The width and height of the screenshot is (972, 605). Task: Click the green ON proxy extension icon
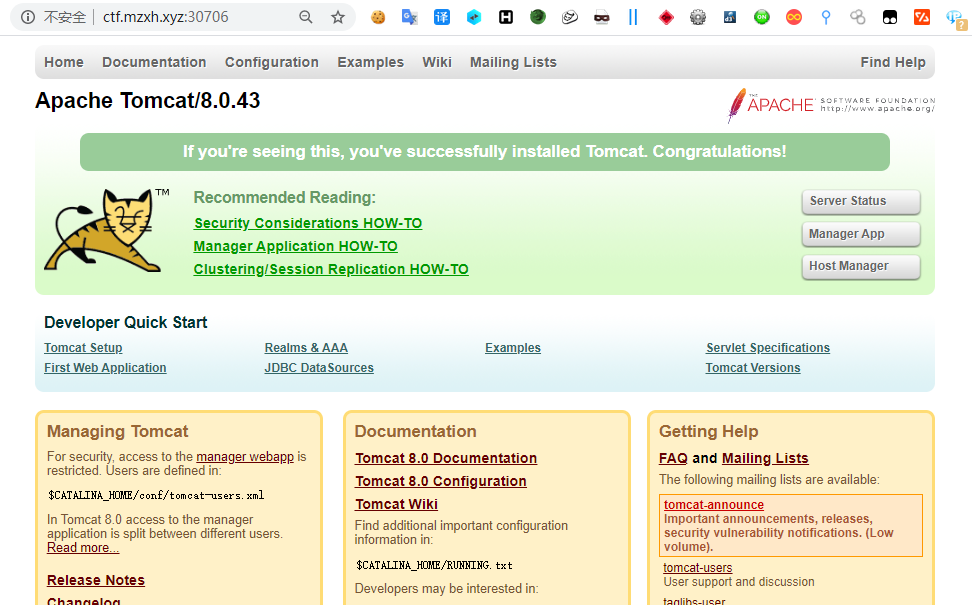(x=762, y=17)
